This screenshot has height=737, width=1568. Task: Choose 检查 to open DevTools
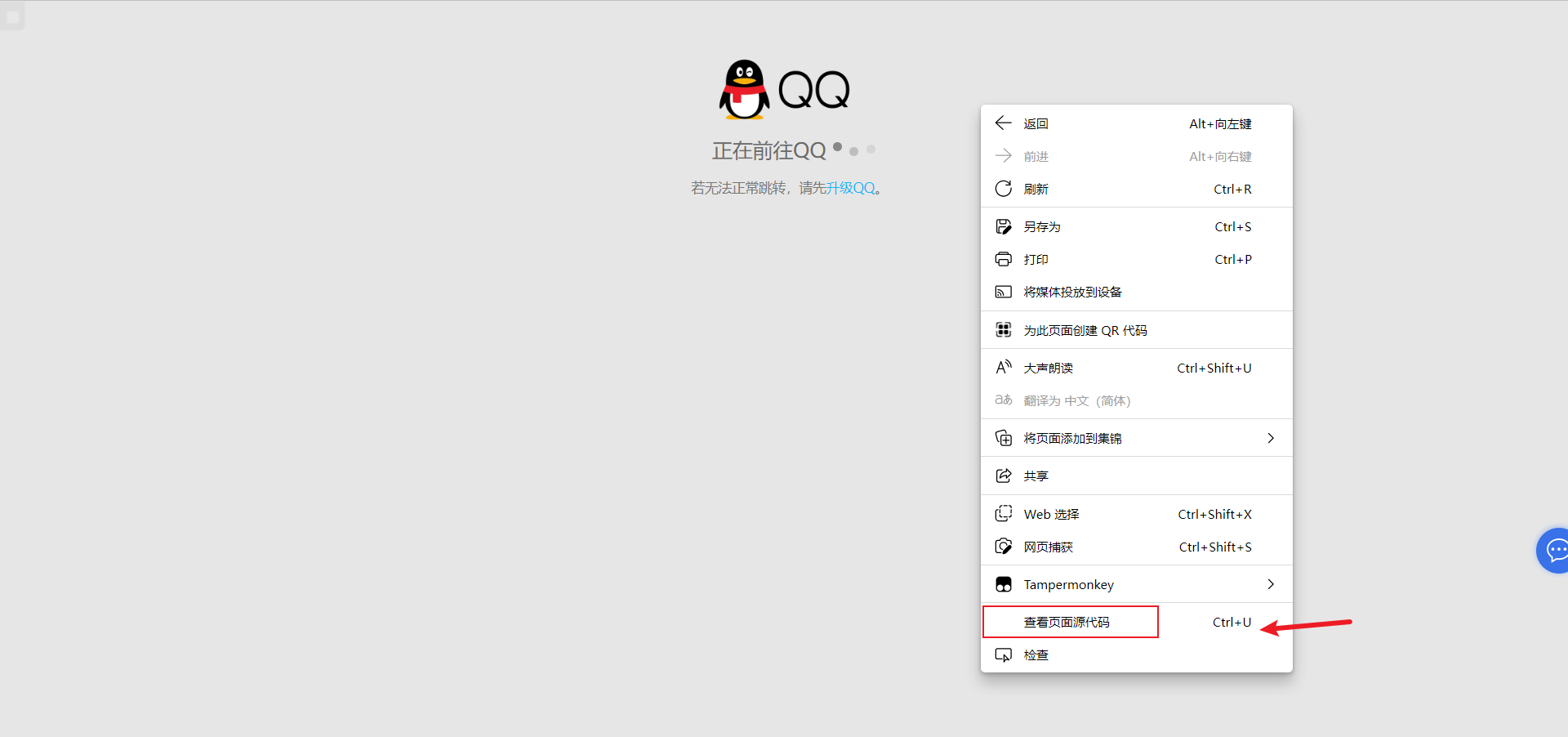coord(1136,654)
